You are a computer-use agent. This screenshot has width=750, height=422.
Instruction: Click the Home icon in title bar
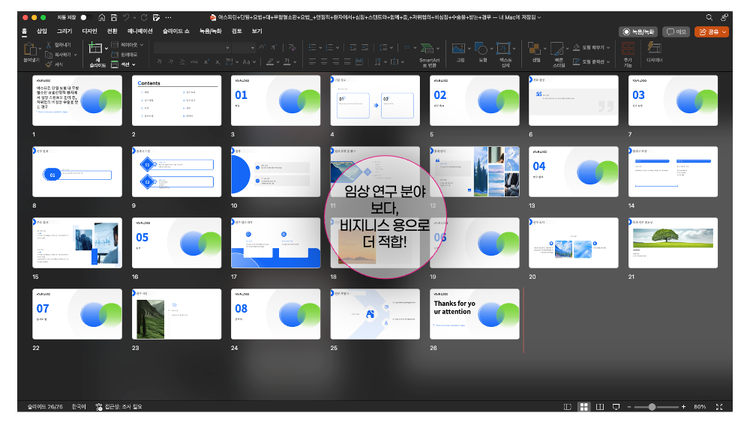[103, 17]
